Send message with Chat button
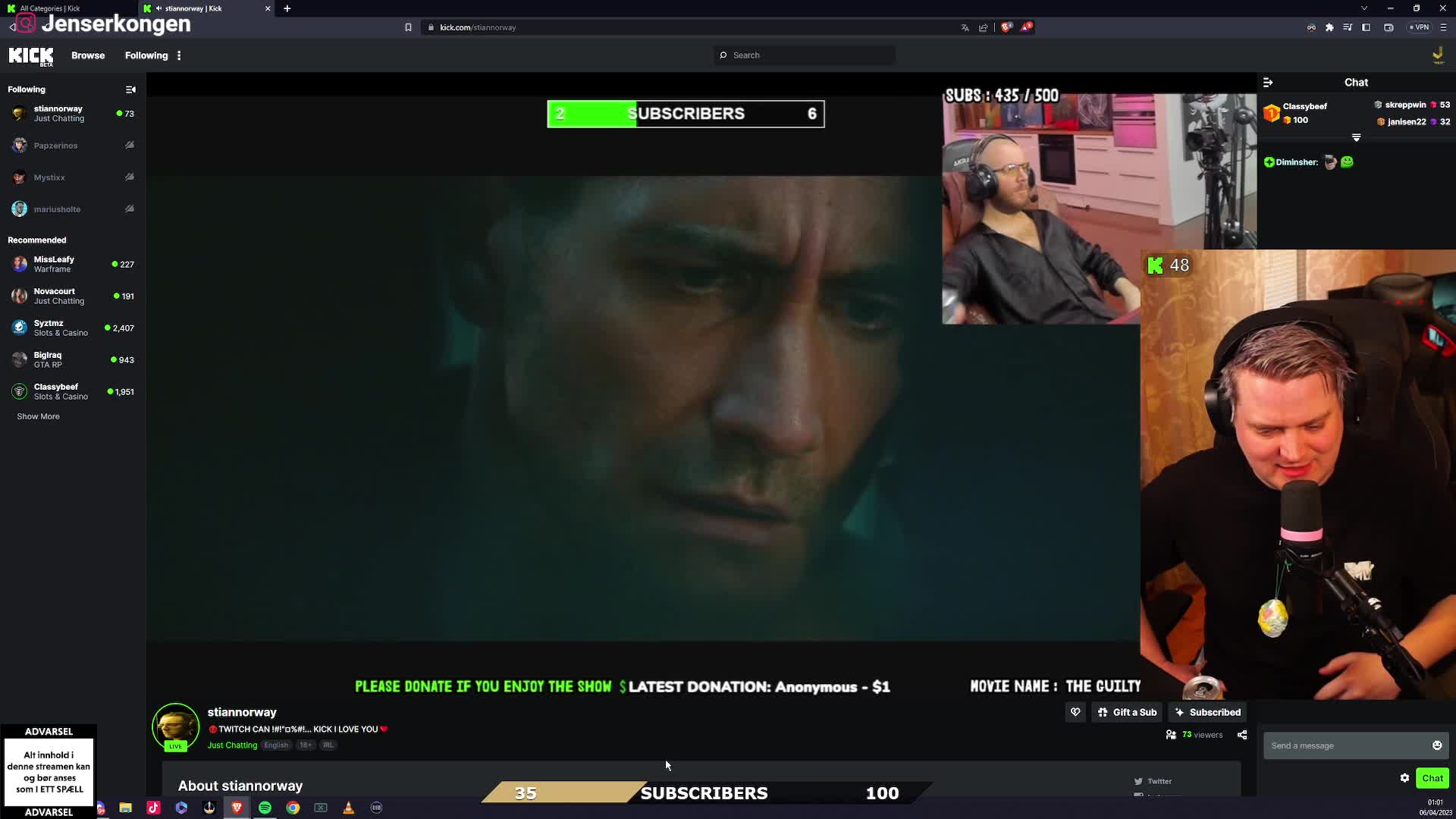 pyautogui.click(x=1432, y=778)
